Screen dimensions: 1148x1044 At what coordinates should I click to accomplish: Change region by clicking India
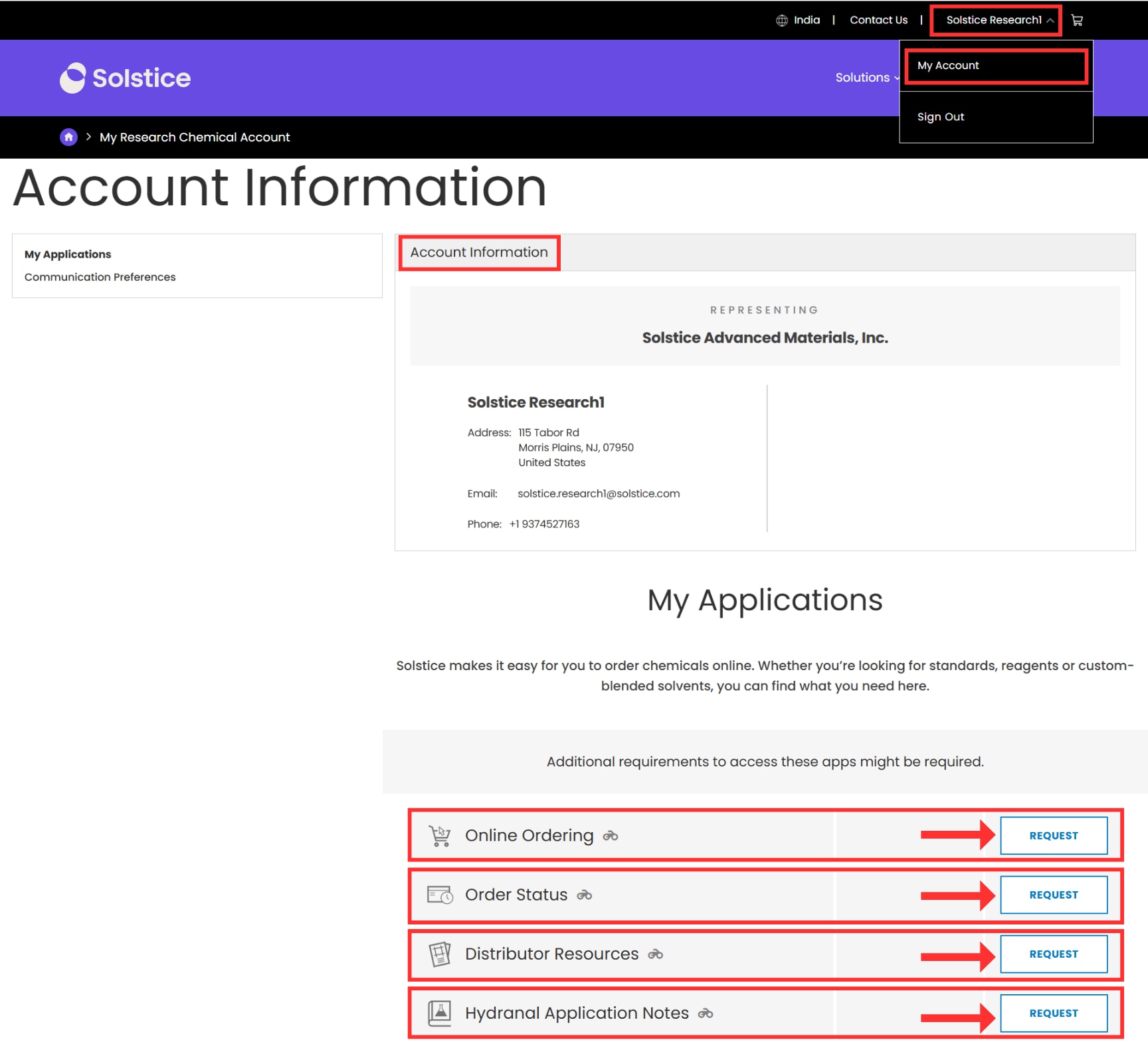coord(807,21)
